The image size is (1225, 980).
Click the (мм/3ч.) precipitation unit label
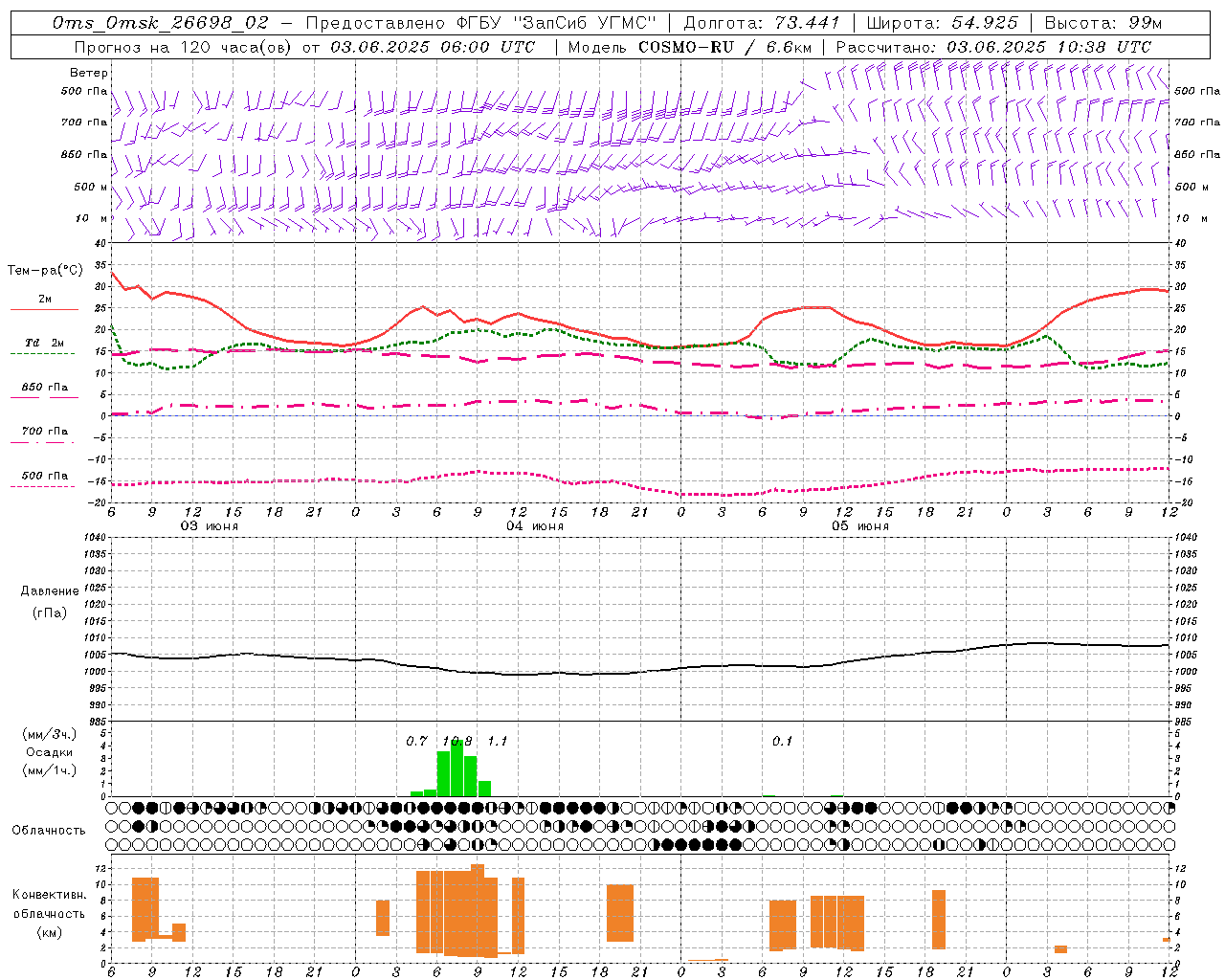pos(49,734)
